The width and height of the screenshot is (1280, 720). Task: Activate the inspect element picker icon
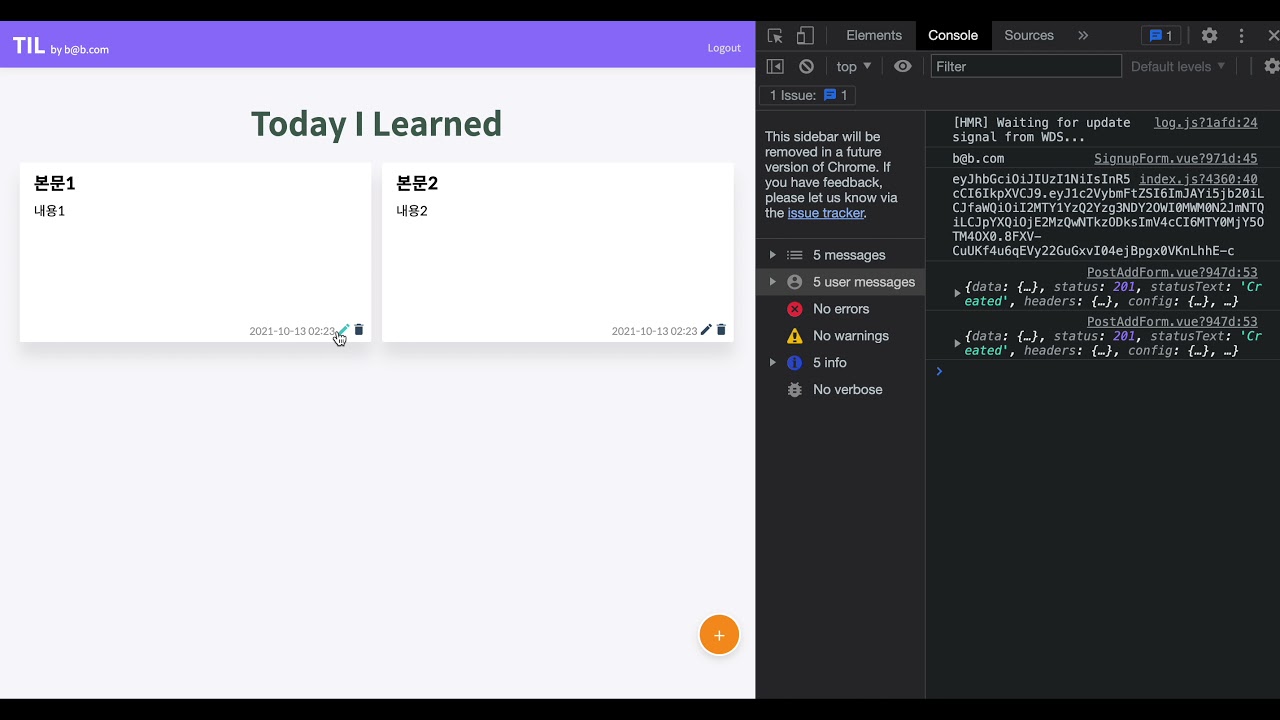coord(775,36)
